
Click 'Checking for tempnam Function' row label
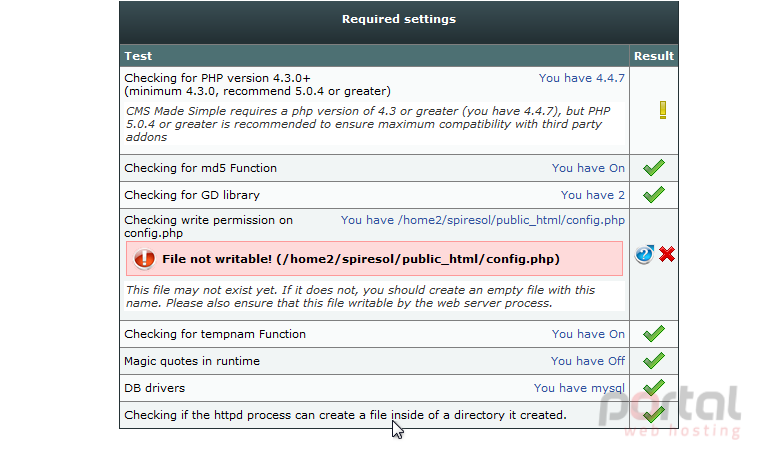[x=215, y=334]
